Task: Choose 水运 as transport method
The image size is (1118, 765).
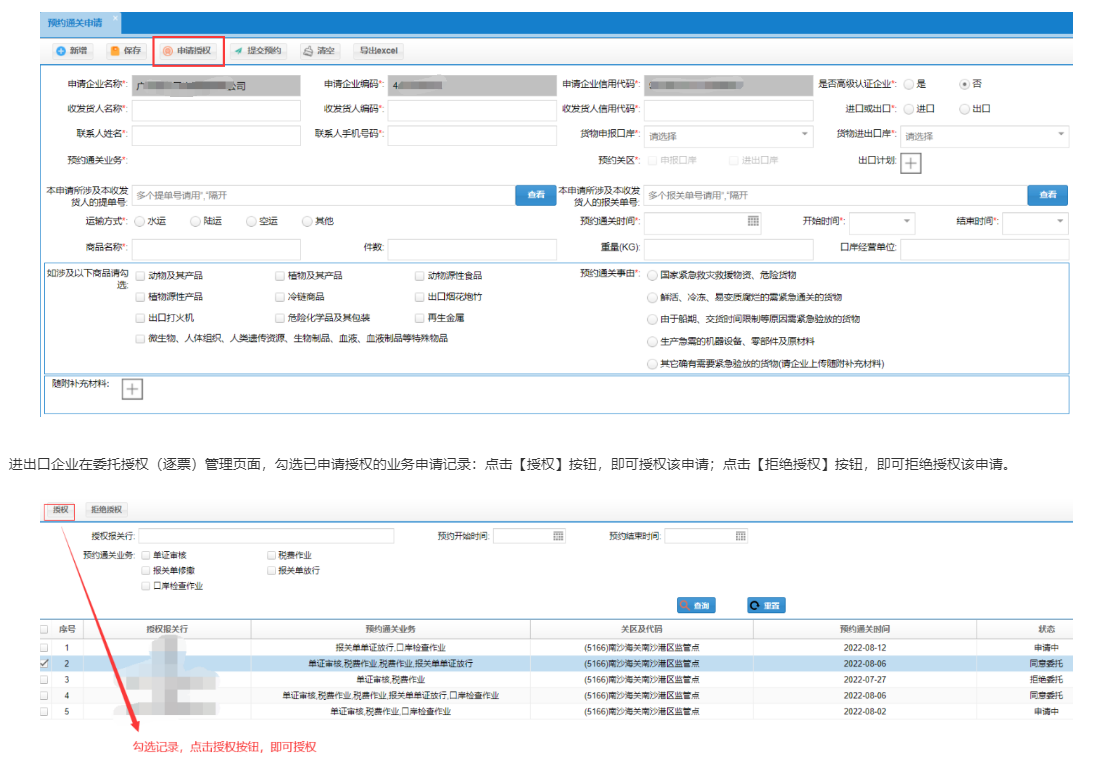Action: [x=140, y=222]
